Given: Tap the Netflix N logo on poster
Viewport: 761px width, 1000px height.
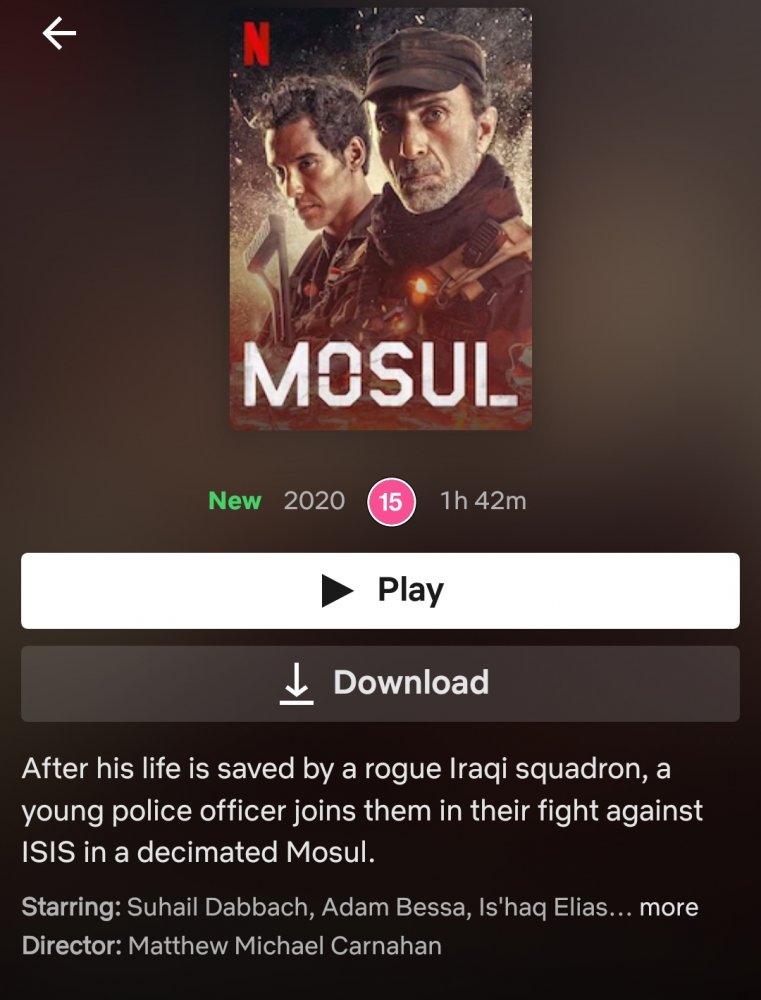Looking at the screenshot, I should coord(256,43).
